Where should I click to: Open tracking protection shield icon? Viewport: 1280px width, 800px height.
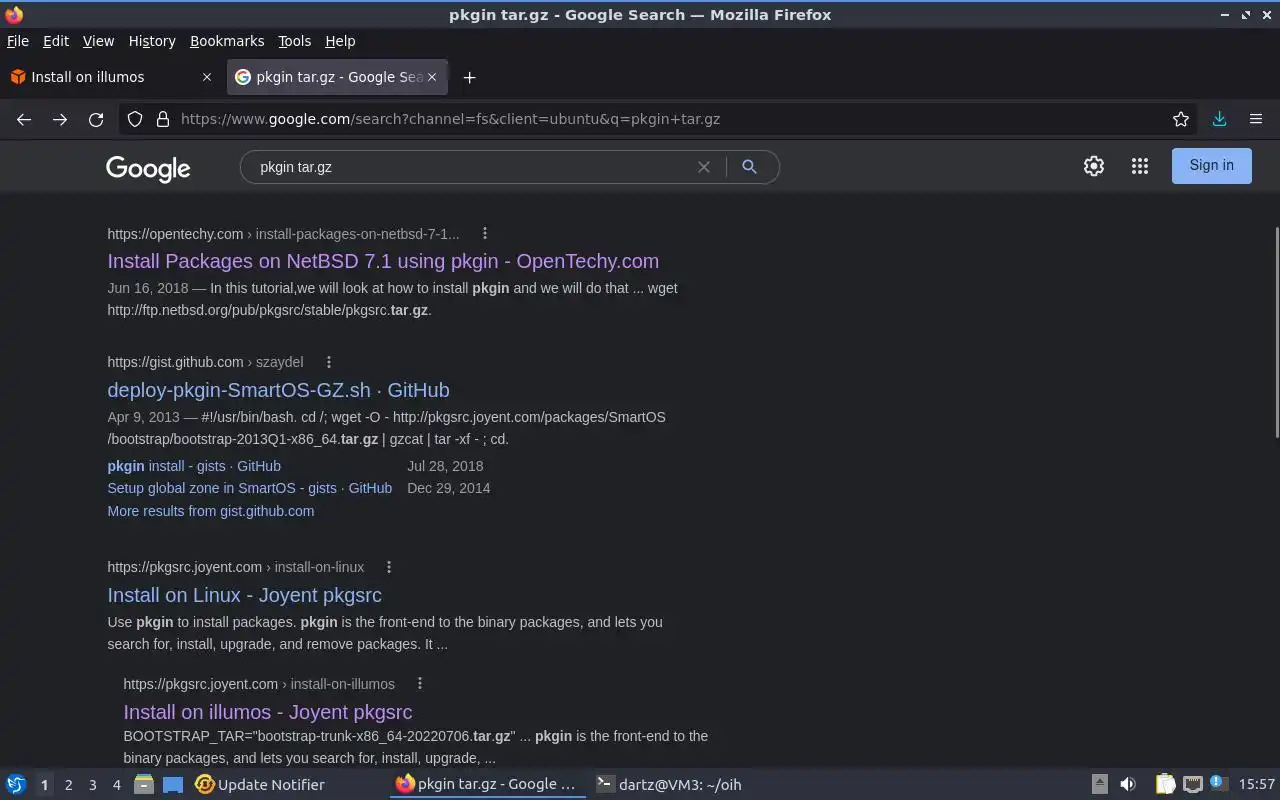point(135,119)
